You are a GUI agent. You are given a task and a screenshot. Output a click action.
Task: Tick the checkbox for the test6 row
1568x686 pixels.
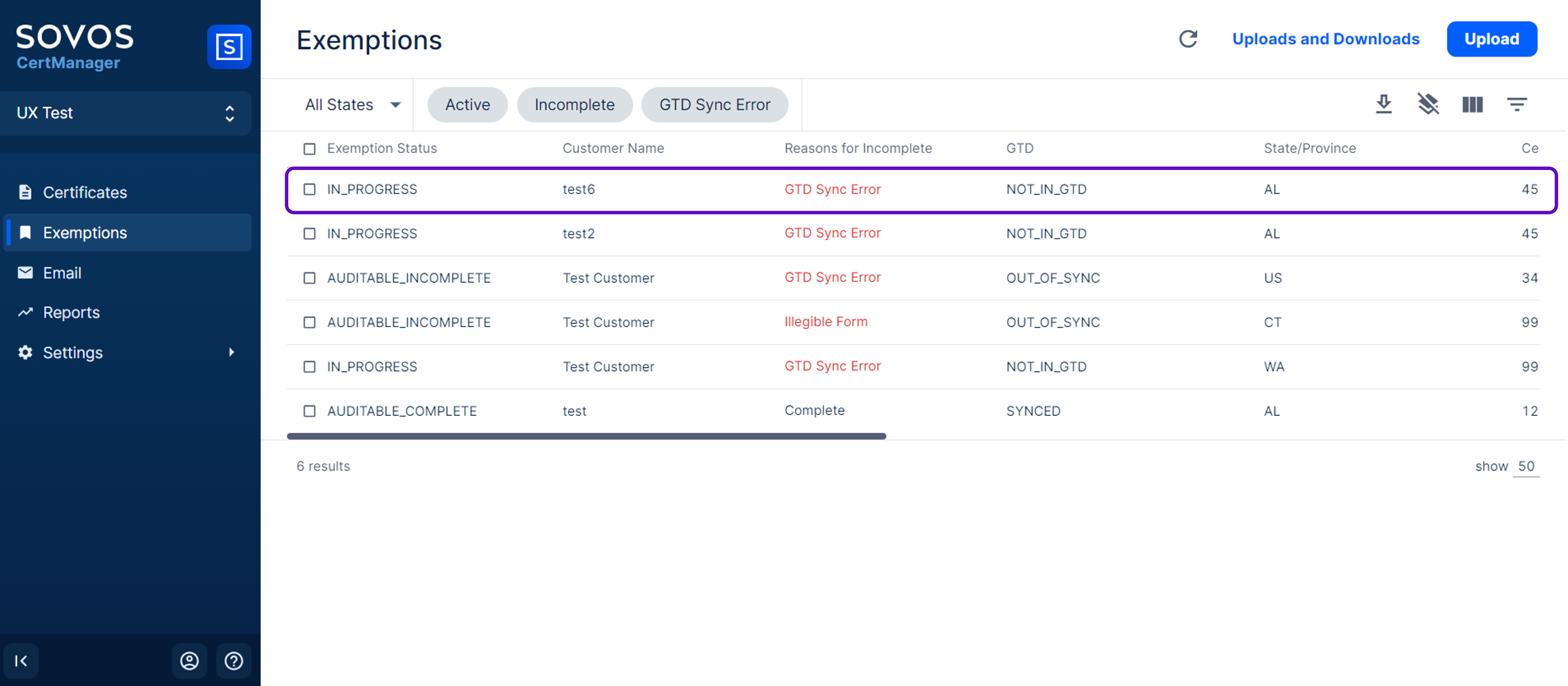309,190
